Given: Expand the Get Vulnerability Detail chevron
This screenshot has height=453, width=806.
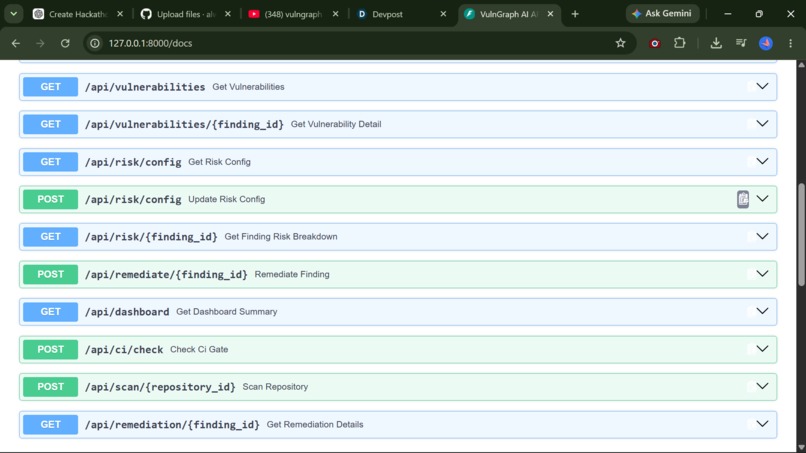Looking at the screenshot, I should click(x=762, y=124).
